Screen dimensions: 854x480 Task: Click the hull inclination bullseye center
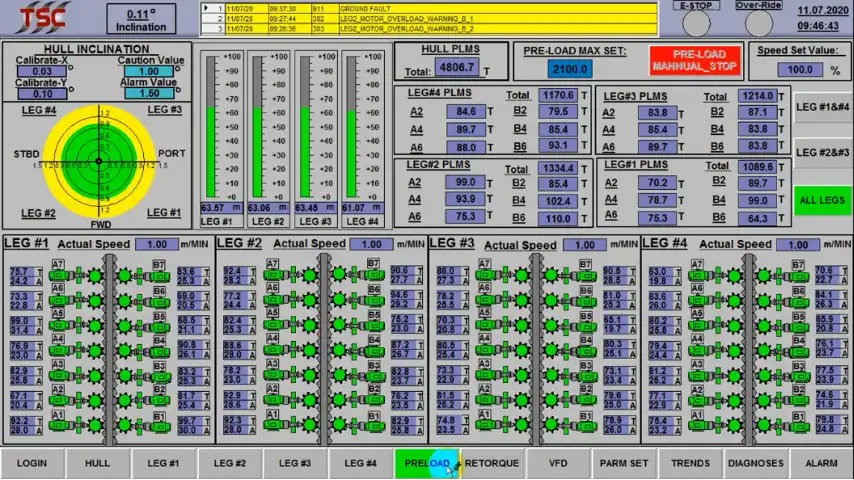click(99, 162)
